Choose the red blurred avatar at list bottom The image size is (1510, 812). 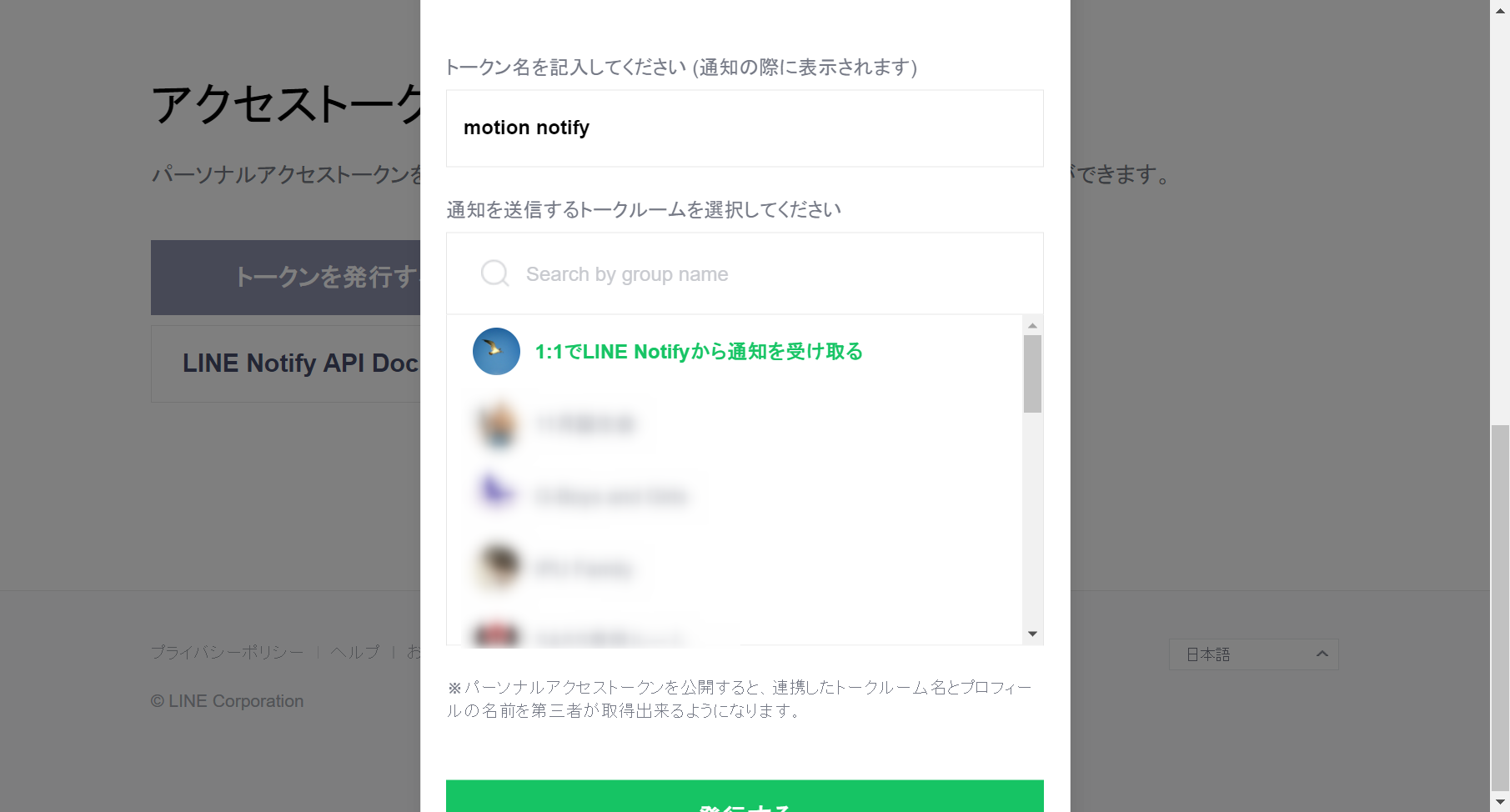[497, 635]
